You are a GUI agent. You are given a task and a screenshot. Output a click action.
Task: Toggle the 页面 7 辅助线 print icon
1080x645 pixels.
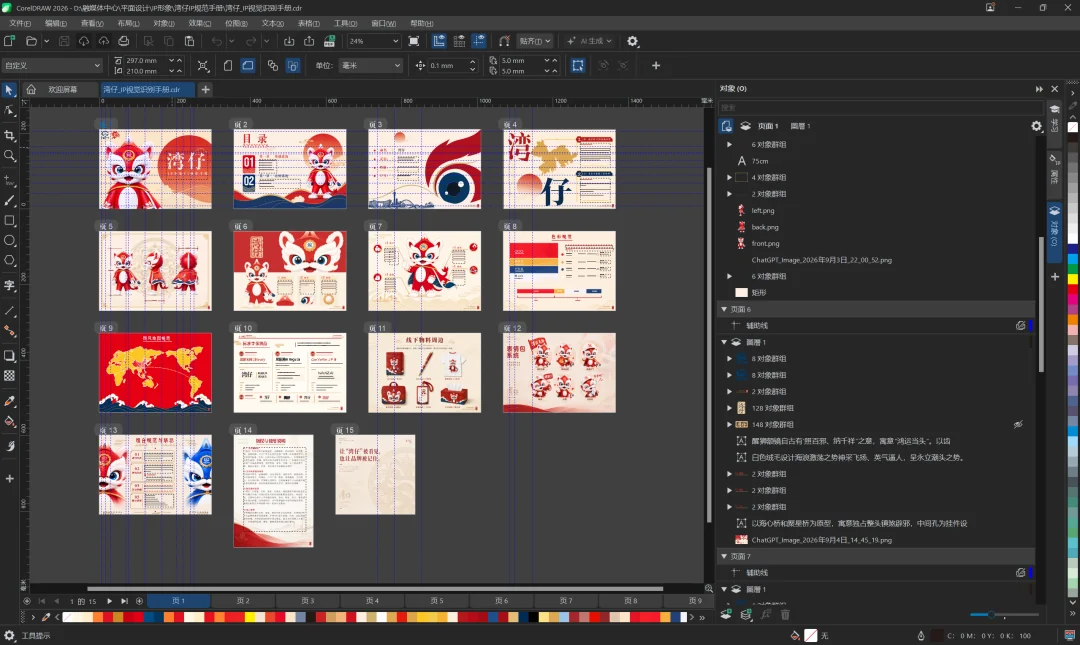[1020, 573]
